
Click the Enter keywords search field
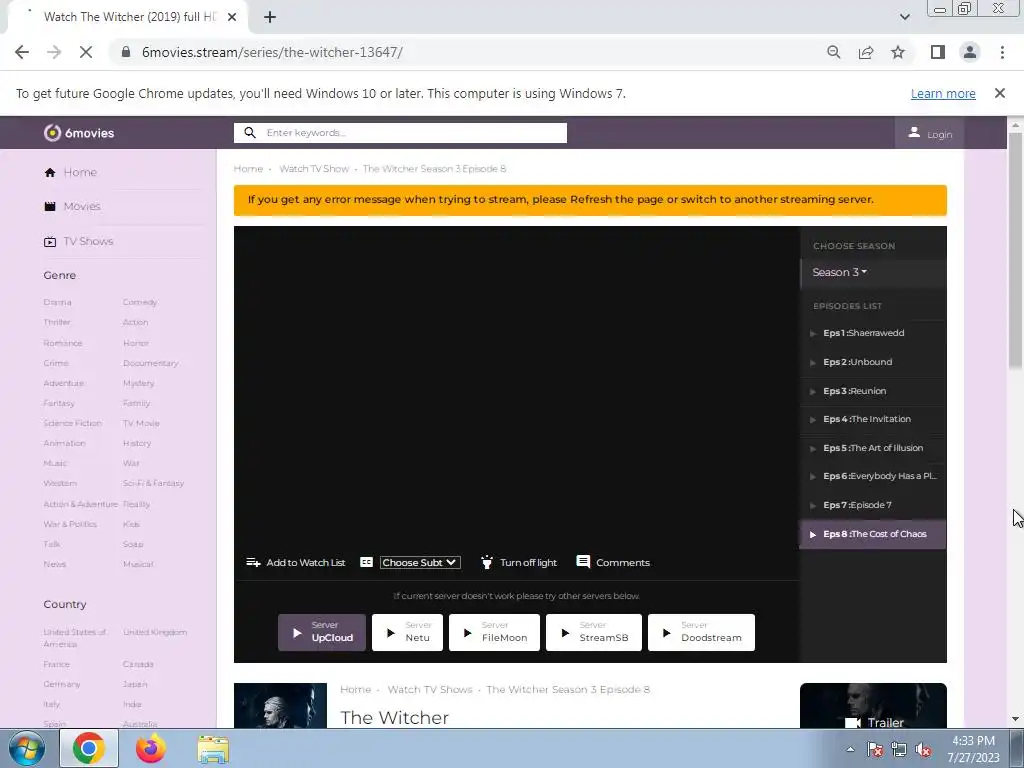pyautogui.click(x=400, y=133)
